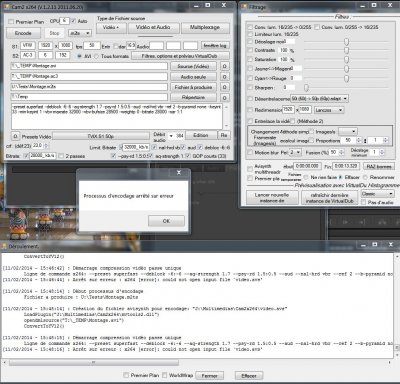Click the Saturation slider handle
The width and height of the screenshot is (400, 384).
(x=347, y=59)
